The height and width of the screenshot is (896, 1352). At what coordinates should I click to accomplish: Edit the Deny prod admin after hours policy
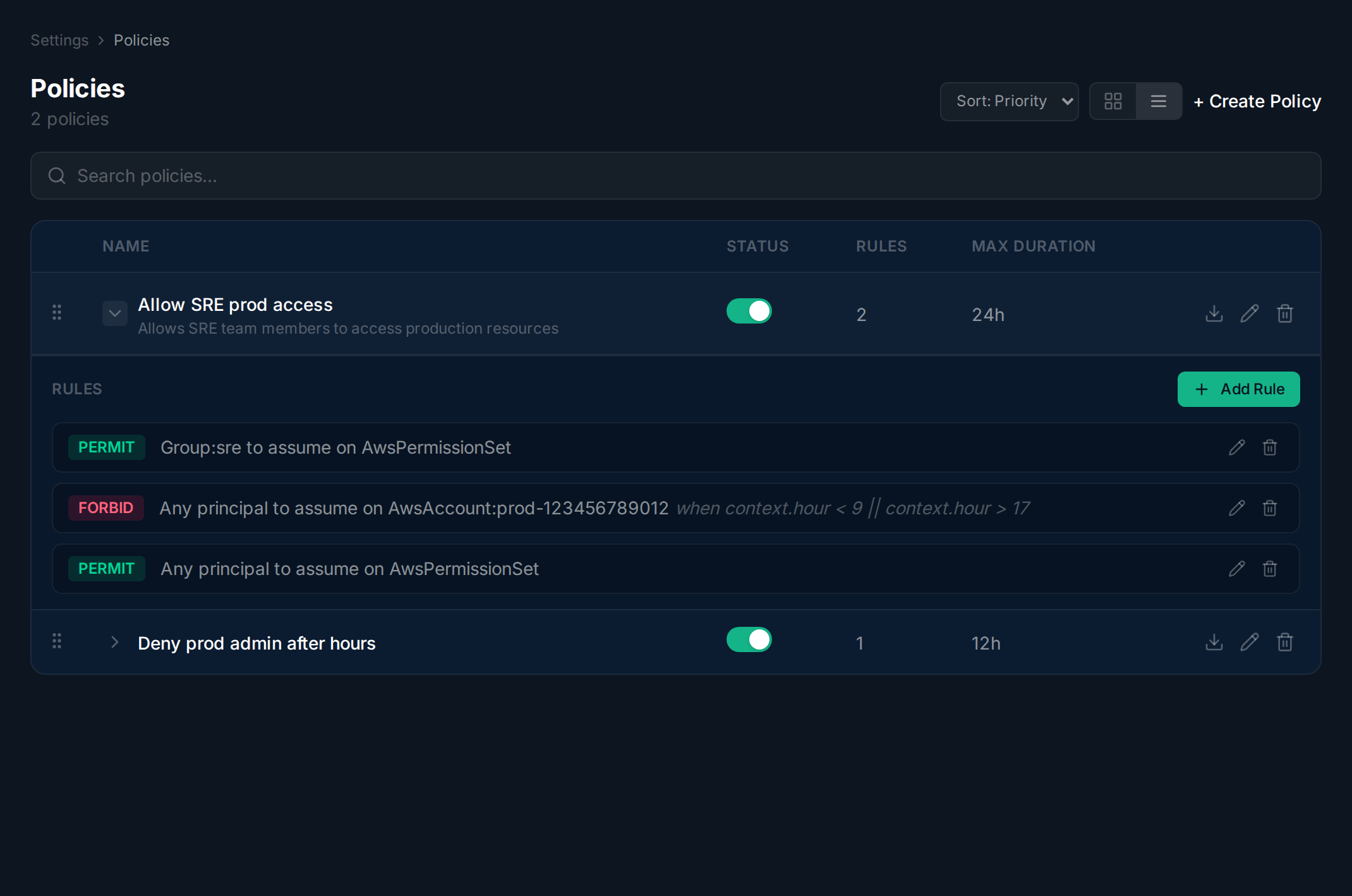pos(1250,642)
